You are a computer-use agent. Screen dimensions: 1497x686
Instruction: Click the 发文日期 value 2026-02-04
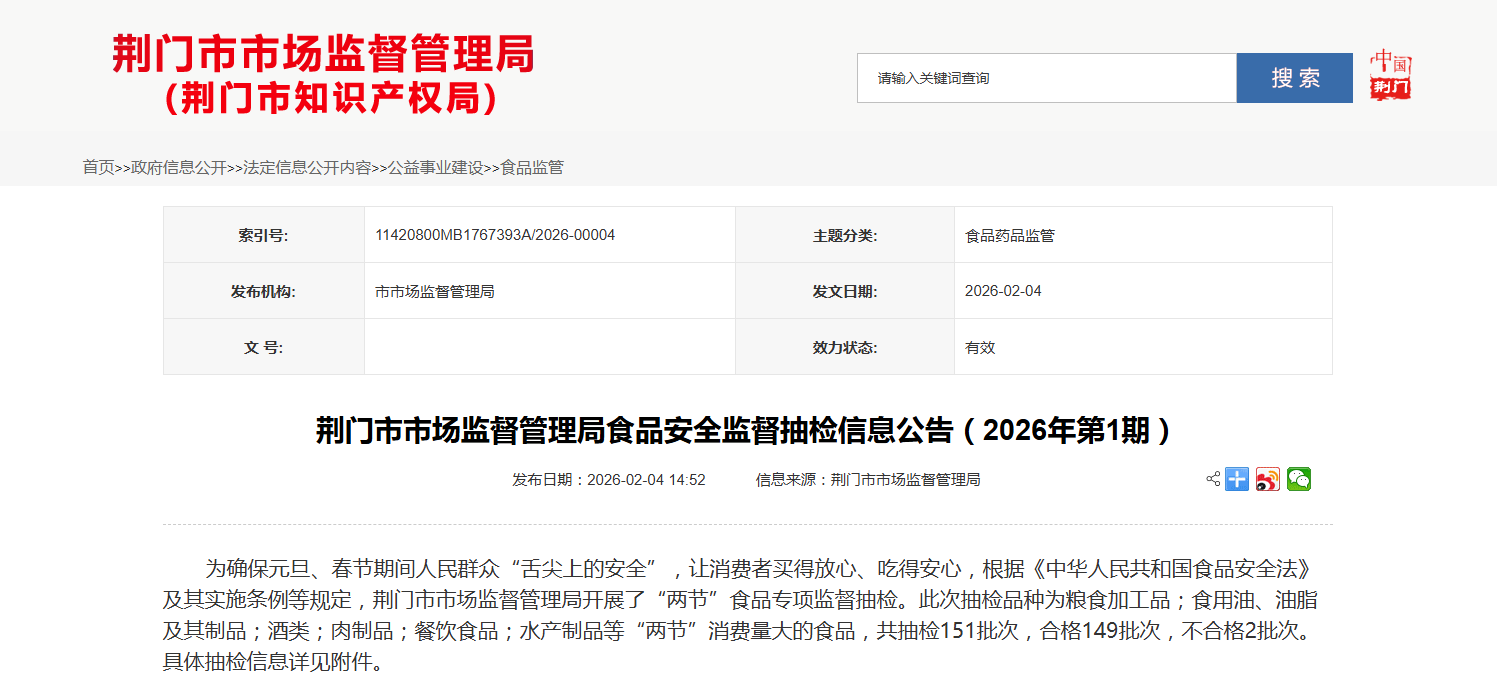(x=1003, y=291)
